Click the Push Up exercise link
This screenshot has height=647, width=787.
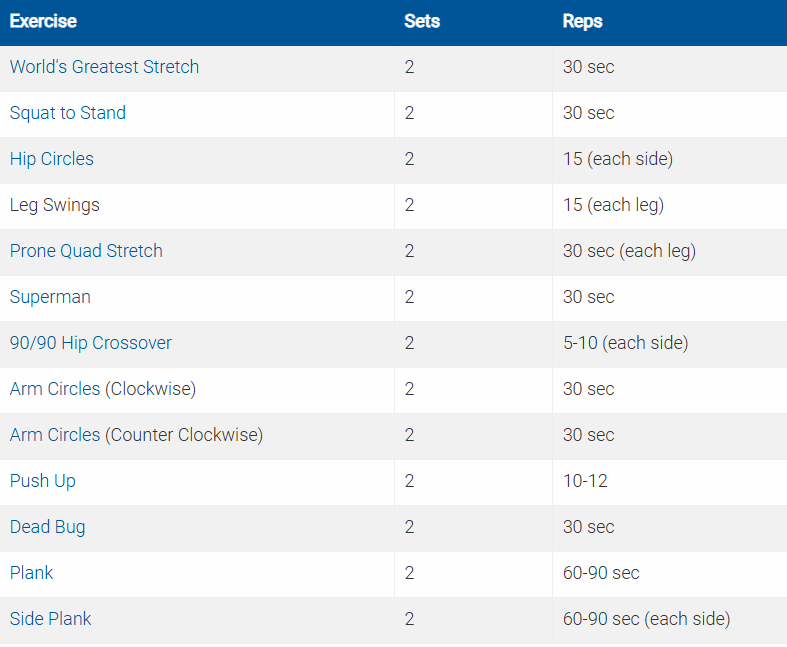pyautogui.click(x=43, y=481)
